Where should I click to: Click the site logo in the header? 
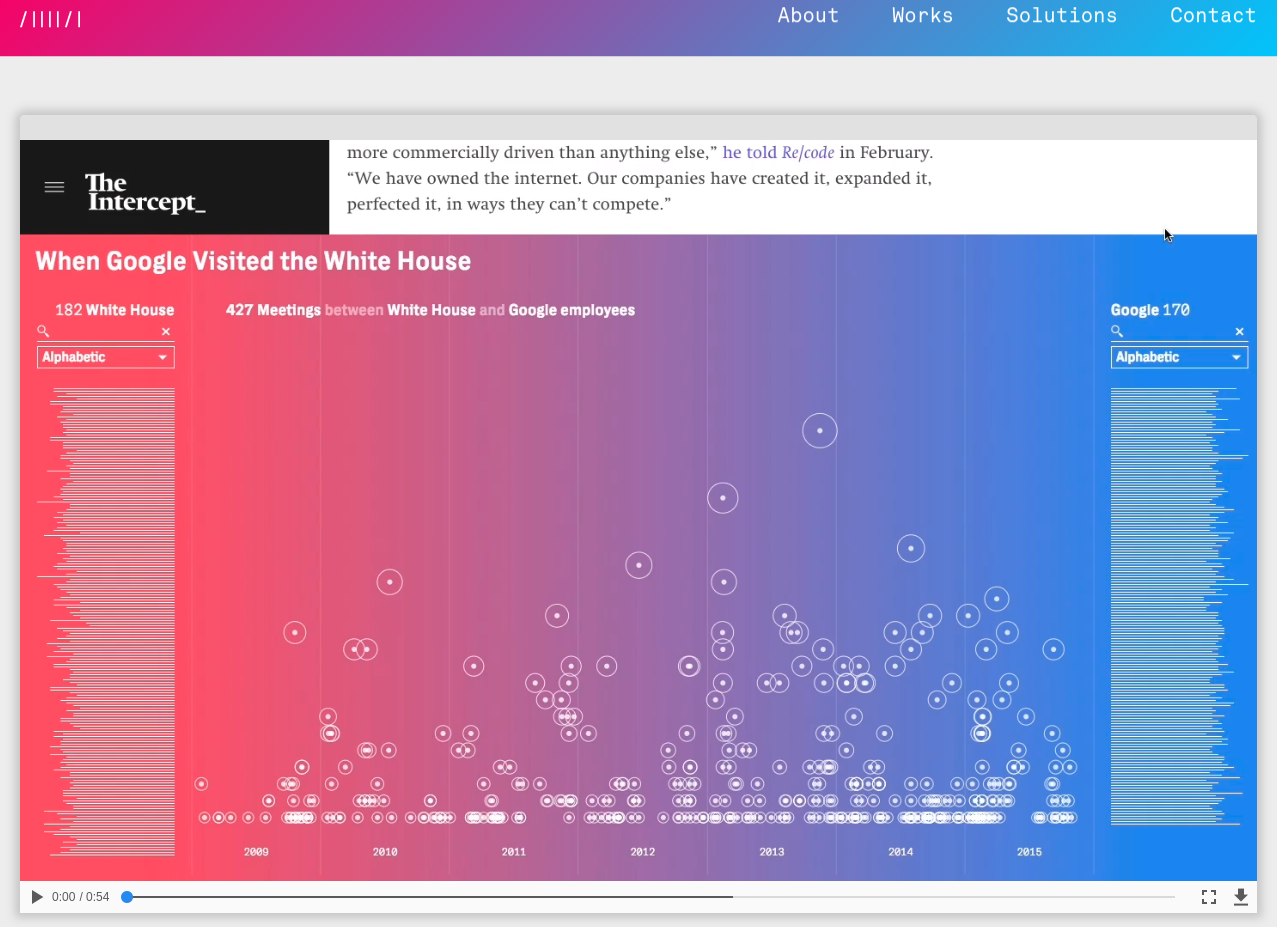pos(50,18)
